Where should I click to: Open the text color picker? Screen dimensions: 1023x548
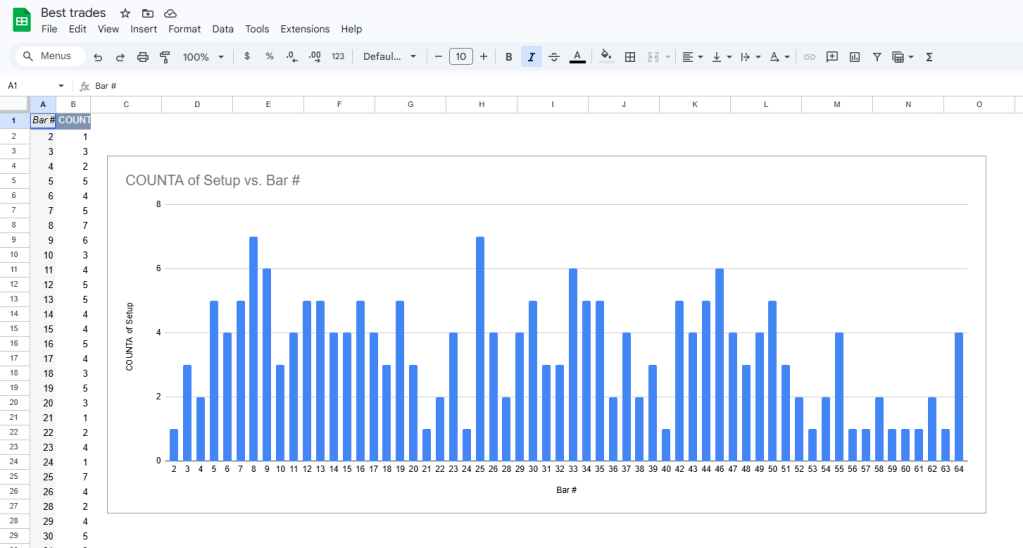577,57
